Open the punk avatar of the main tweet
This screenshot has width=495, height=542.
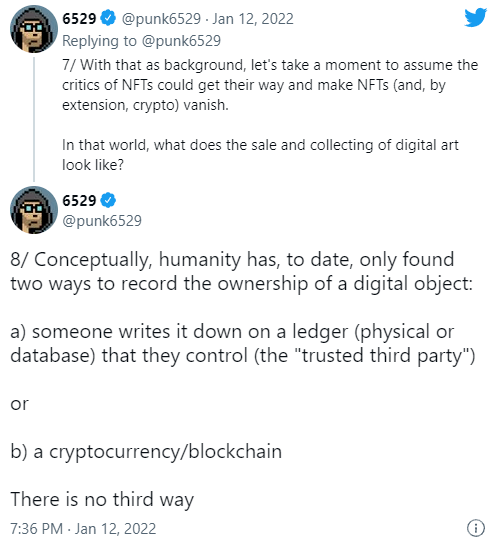click(x=34, y=210)
